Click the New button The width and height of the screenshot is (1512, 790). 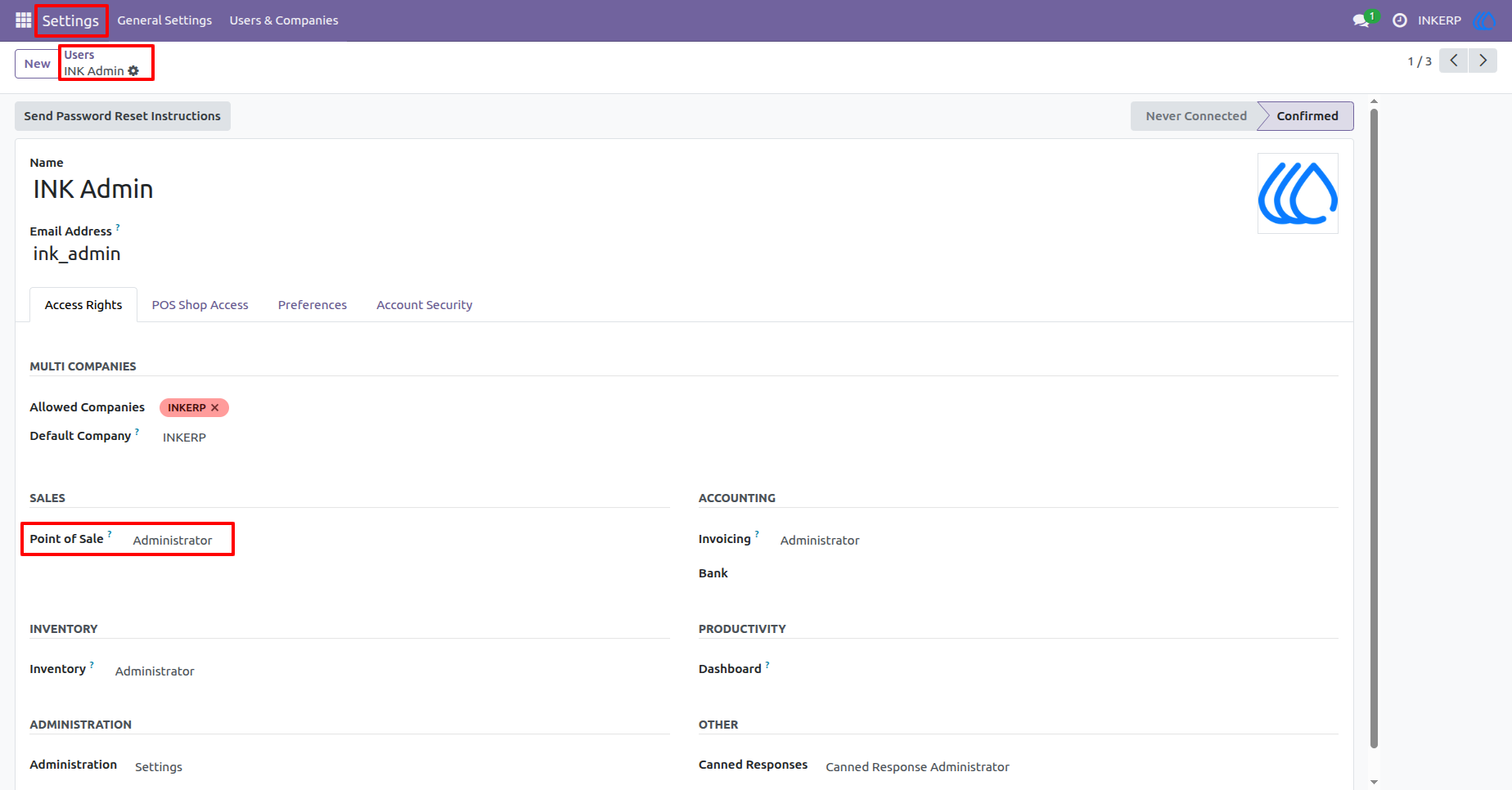click(x=37, y=64)
